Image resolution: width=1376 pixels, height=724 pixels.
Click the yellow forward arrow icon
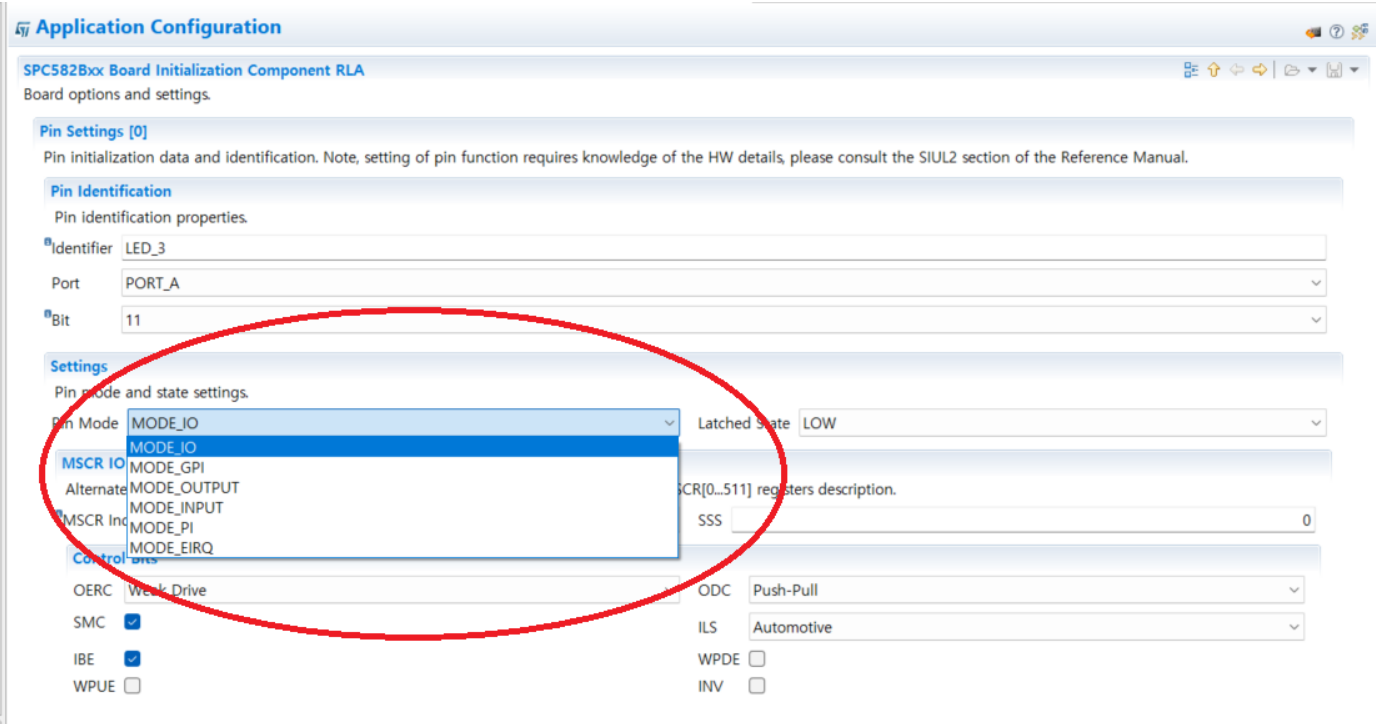point(1259,70)
